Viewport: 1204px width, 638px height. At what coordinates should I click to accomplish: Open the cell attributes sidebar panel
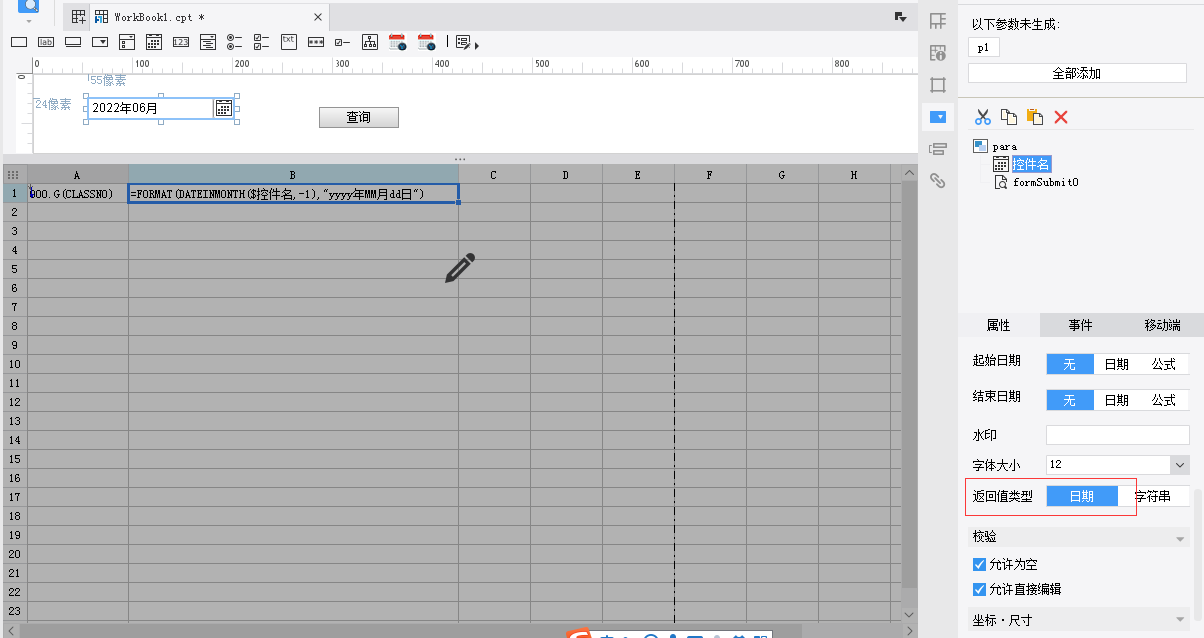[938, 53]
